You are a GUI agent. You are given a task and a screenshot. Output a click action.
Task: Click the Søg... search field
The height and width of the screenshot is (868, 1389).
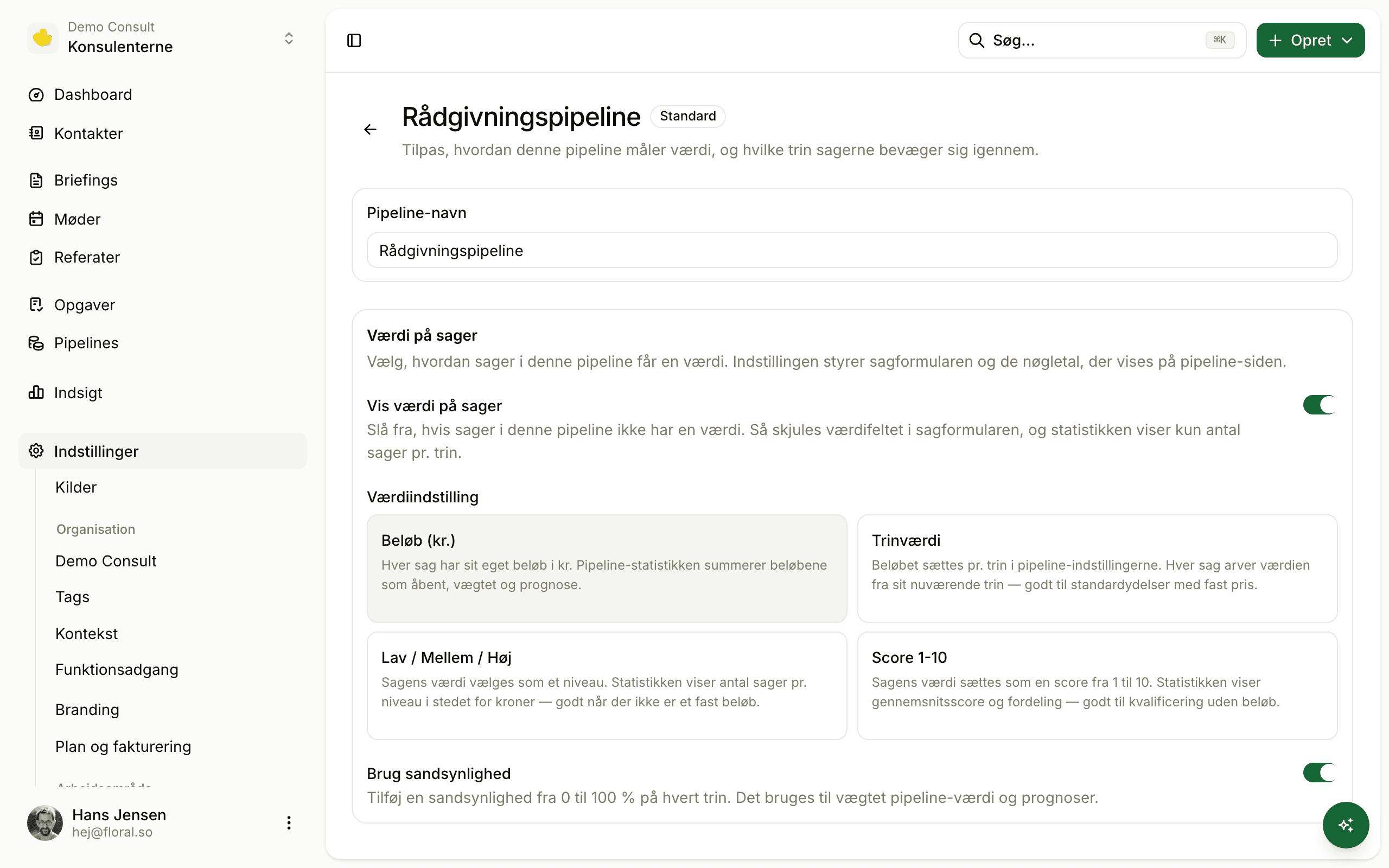click(1101, 40)
